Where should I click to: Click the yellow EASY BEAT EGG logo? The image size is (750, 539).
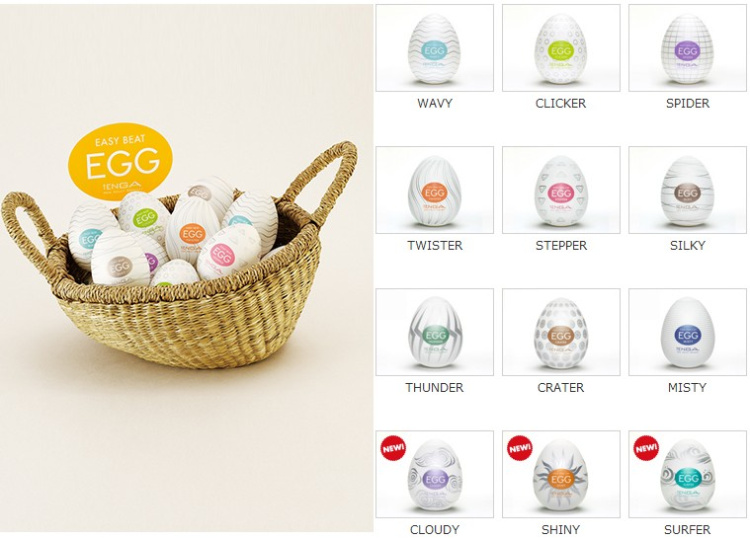[121, 162]
